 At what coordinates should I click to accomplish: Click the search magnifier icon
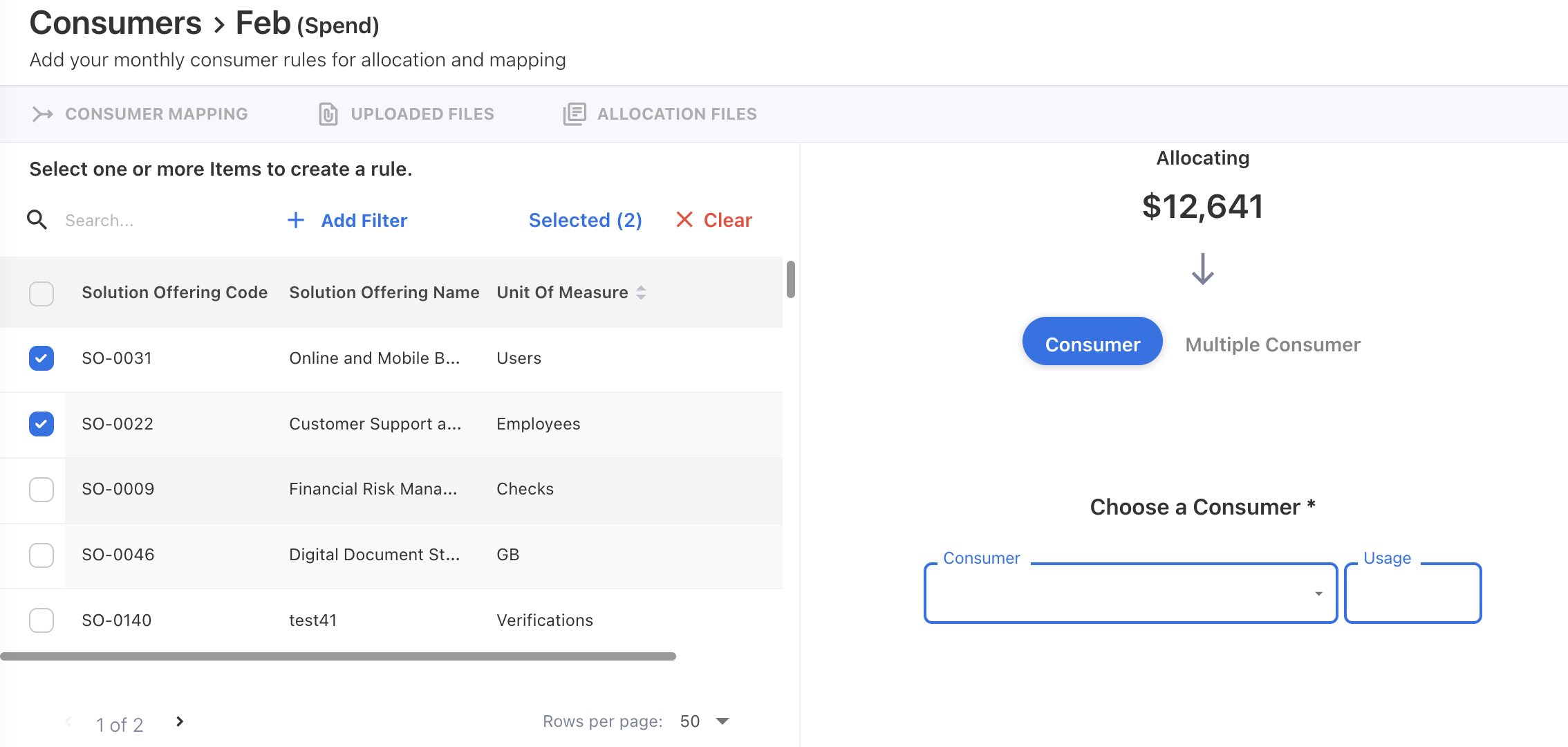coord(37,220)
